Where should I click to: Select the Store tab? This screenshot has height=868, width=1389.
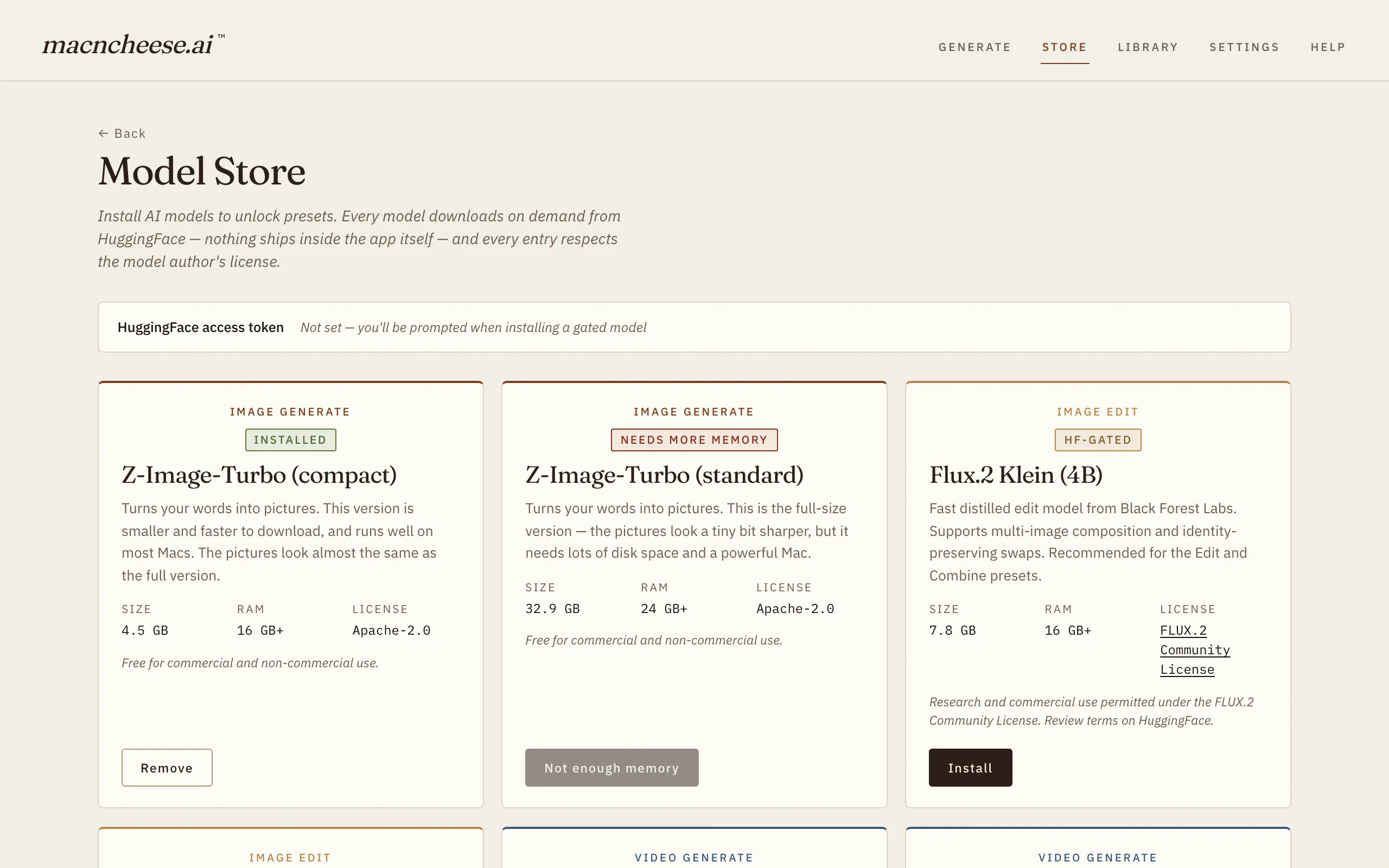[x=1064, y=47]
